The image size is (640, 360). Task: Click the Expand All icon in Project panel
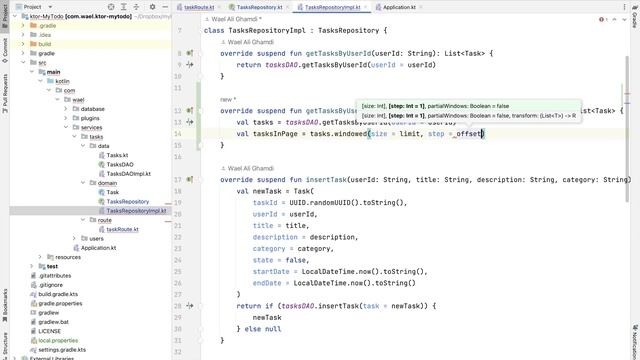click(124, 7)
